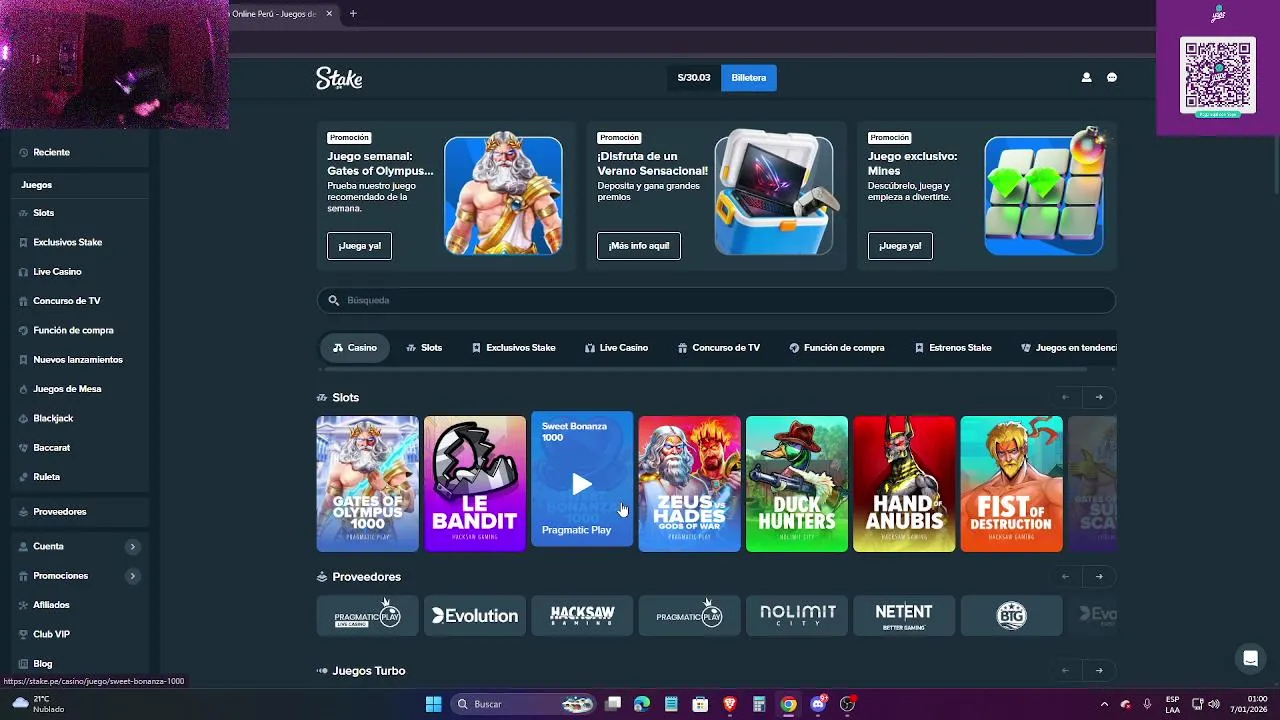Click the Función de compra sidebar icon

click(x=23, y=330)
